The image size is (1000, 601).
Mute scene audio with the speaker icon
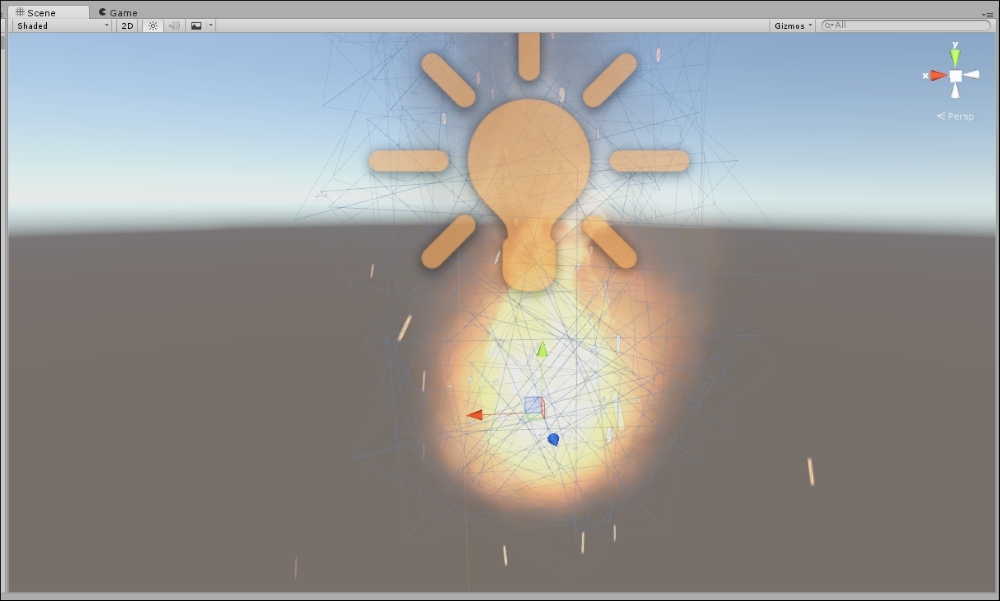click(173, 25)
